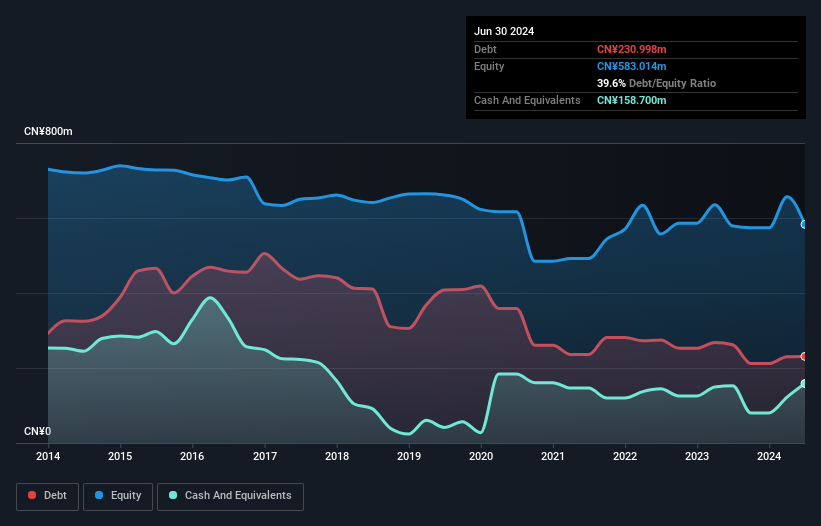
Task: Click the 2014 x-axis label
Action: 48,456
